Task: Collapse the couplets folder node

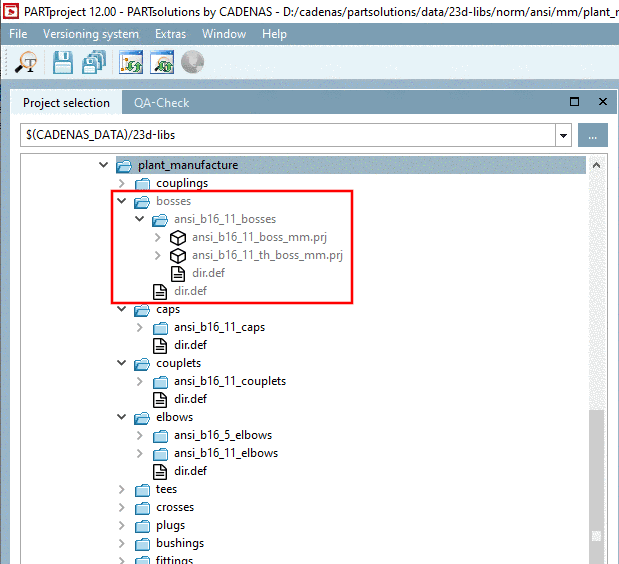Action: pyautogui.click(x=122, y=363)
